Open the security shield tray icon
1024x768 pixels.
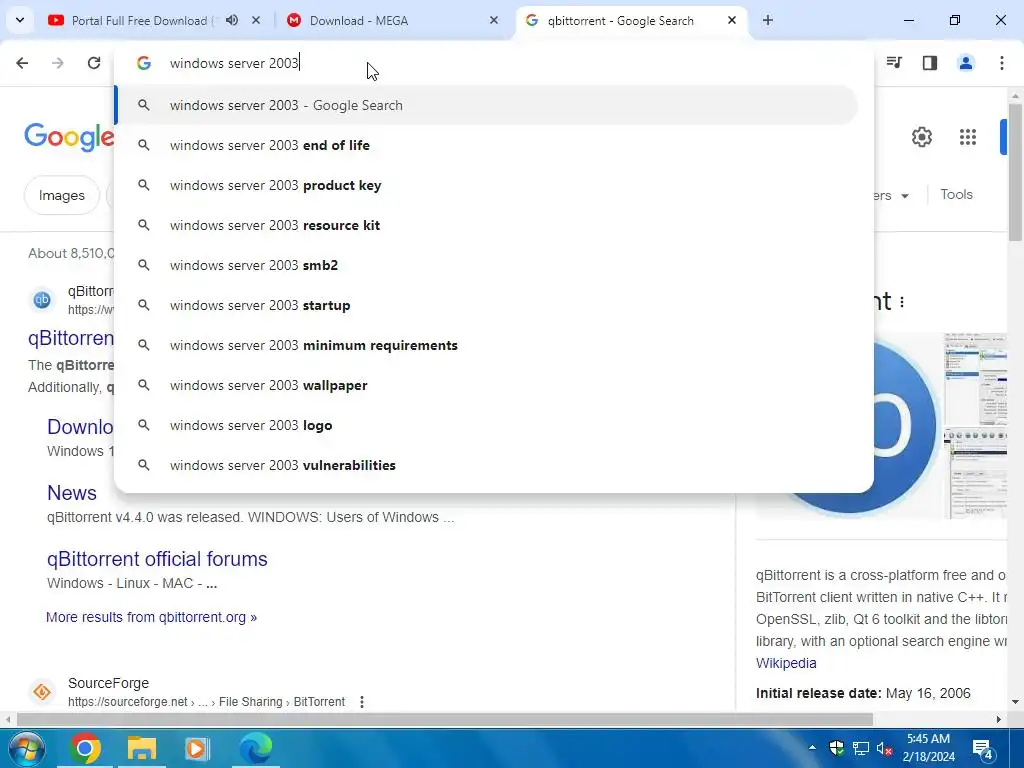click(x=837, y=748)
